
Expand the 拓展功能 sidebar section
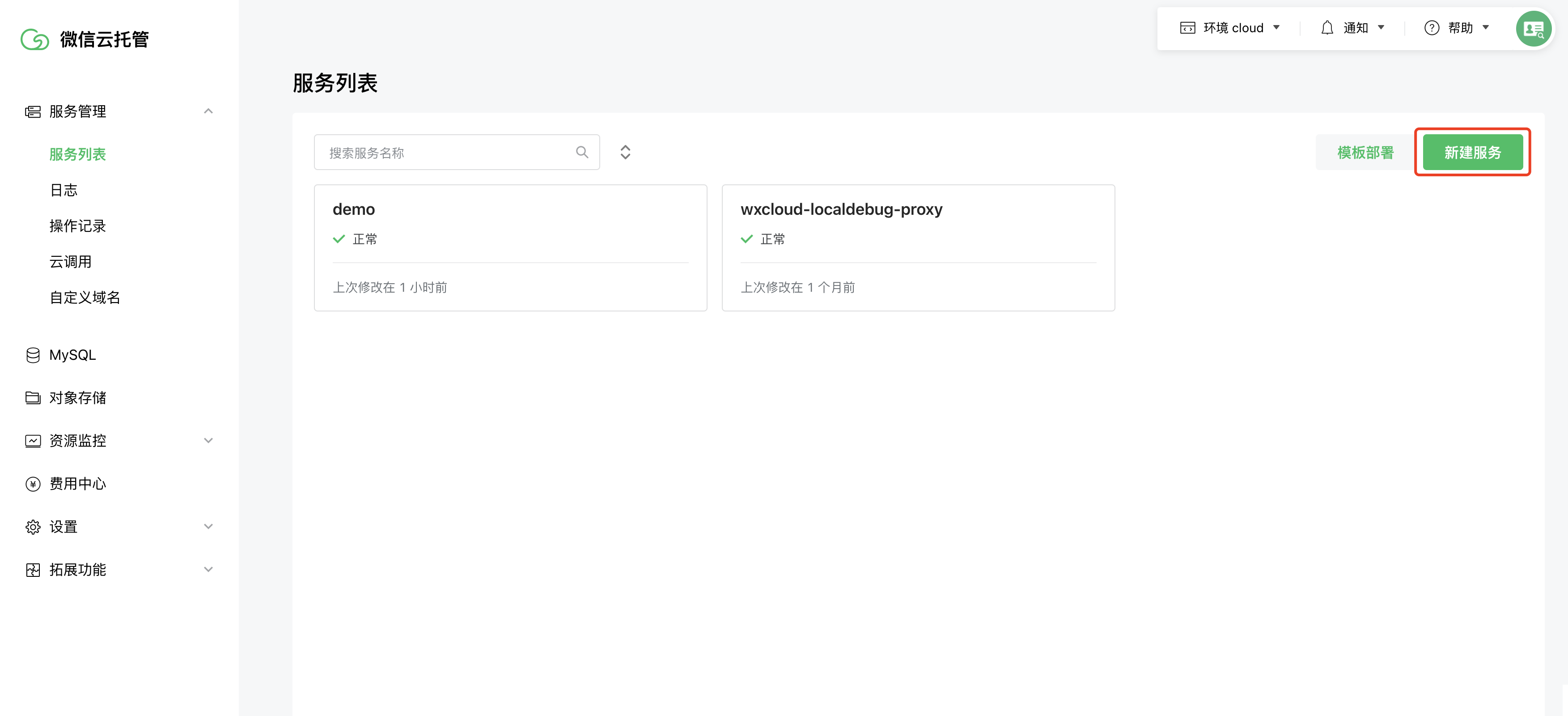coord(208,570)
